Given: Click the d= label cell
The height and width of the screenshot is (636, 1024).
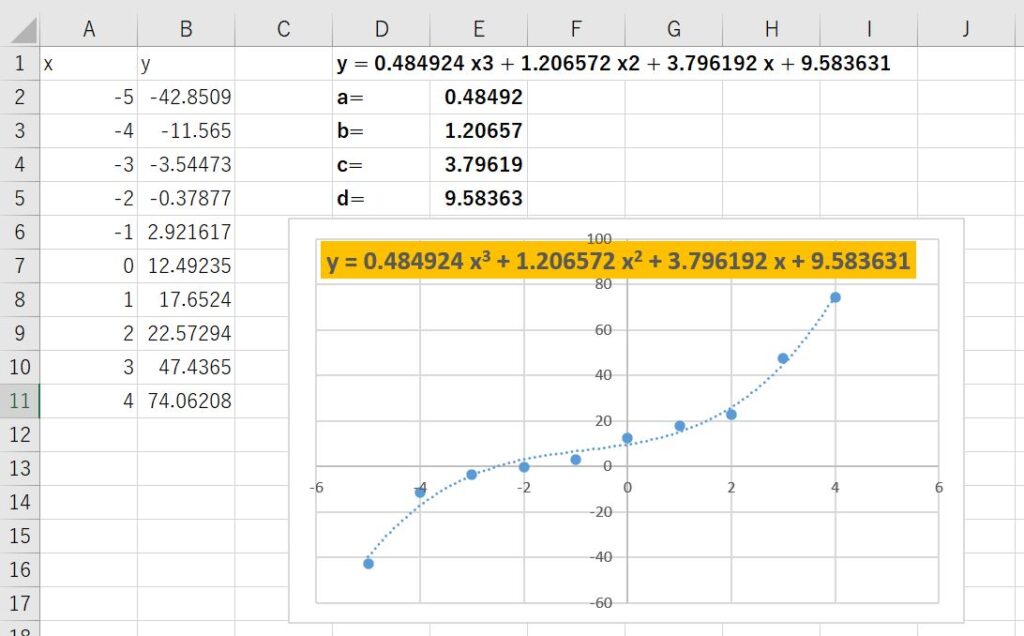Looking at the screenshot, I should 381,199.
